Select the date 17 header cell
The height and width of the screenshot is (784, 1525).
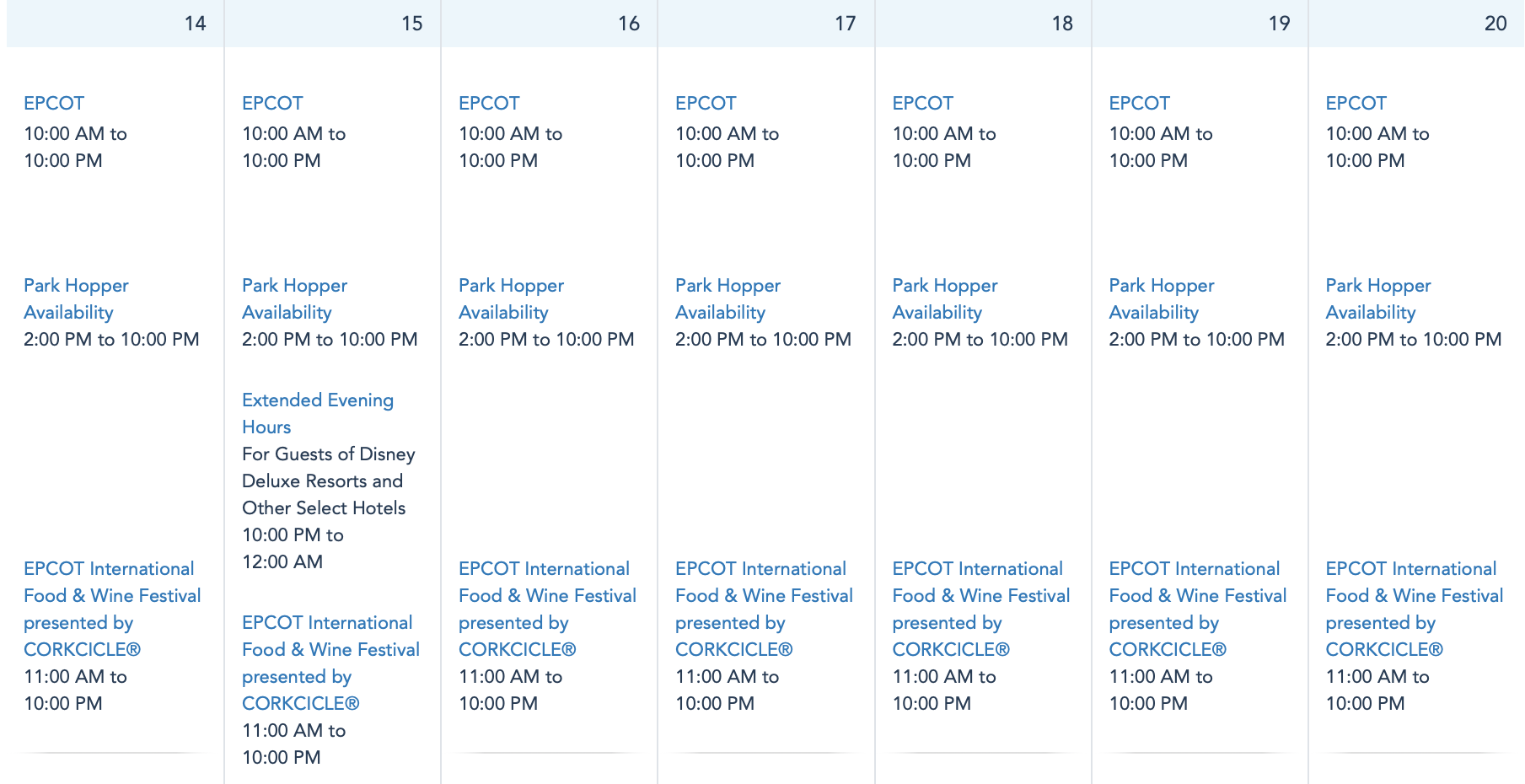point(845,24)
